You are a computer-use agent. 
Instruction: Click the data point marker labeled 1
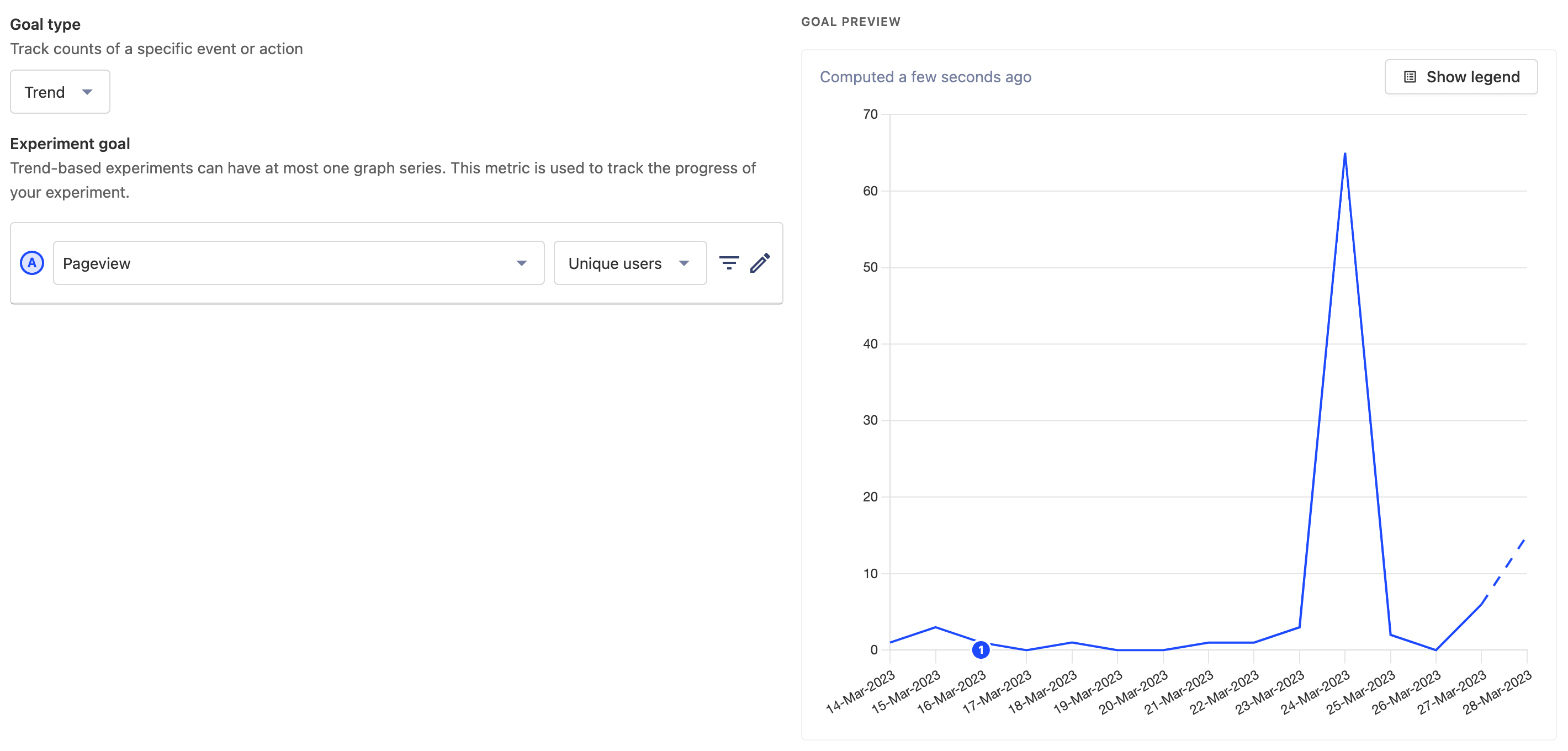coord(981,650)
